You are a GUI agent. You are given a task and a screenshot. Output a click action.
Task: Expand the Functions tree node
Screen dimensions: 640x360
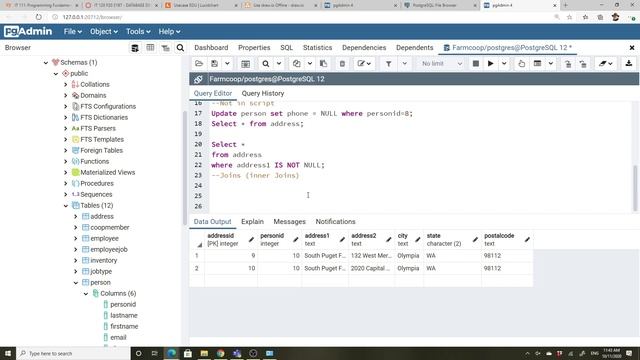tap(66, 162)
